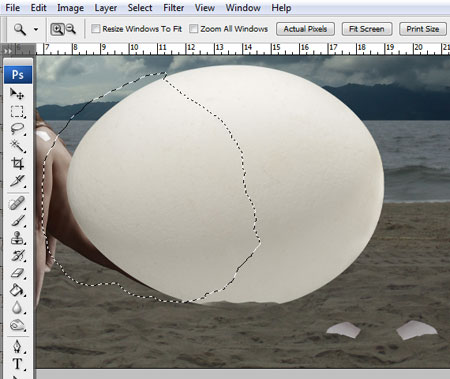Select the Move tool
Viewport: 450px width, 379px height.
17,94
